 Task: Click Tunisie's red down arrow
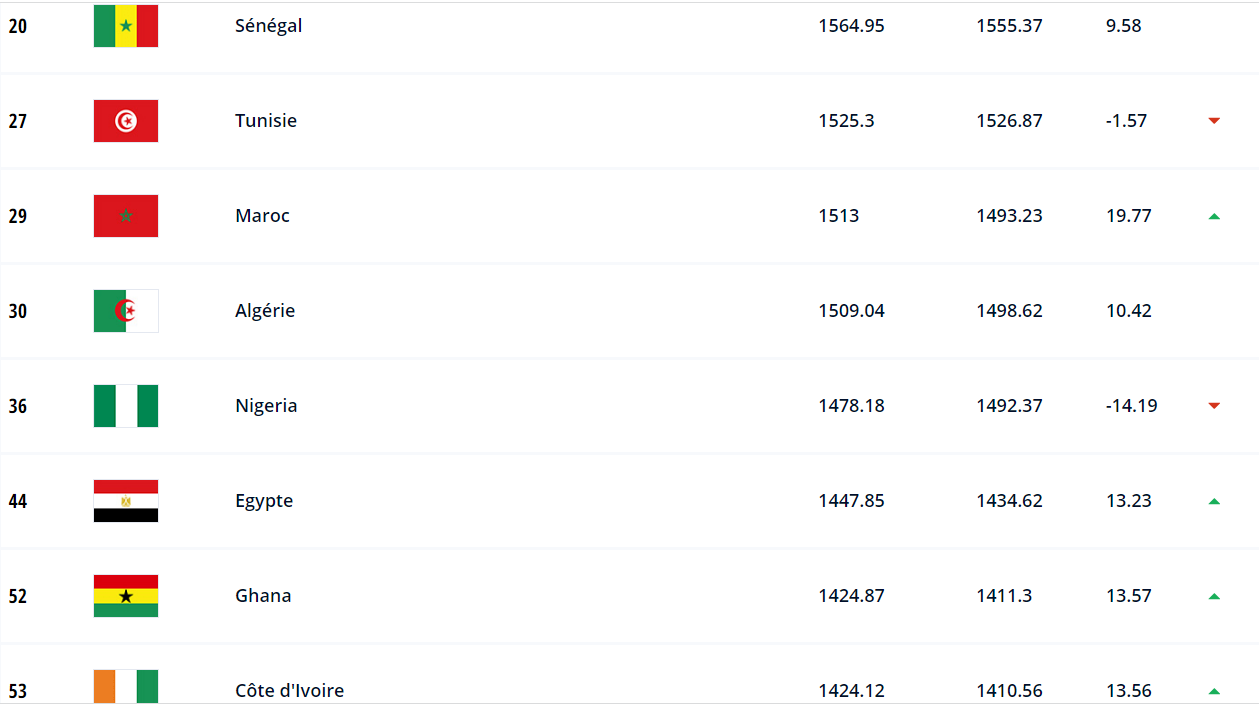pos(1214,121)
